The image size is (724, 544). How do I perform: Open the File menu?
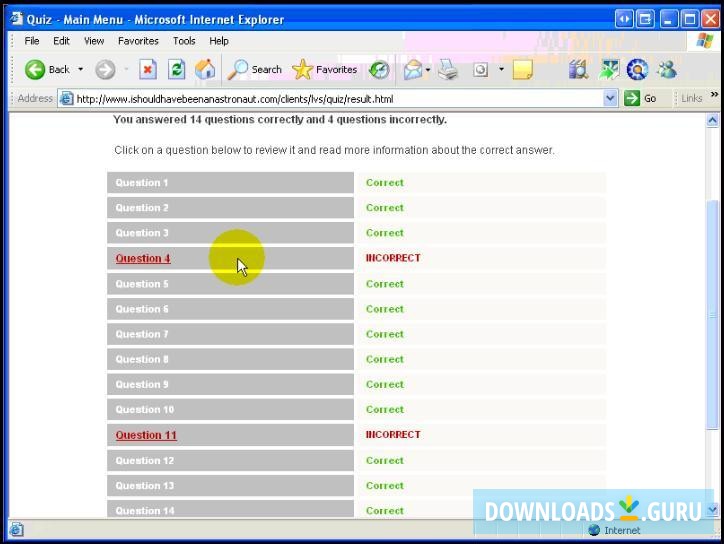tap(32, 41)
